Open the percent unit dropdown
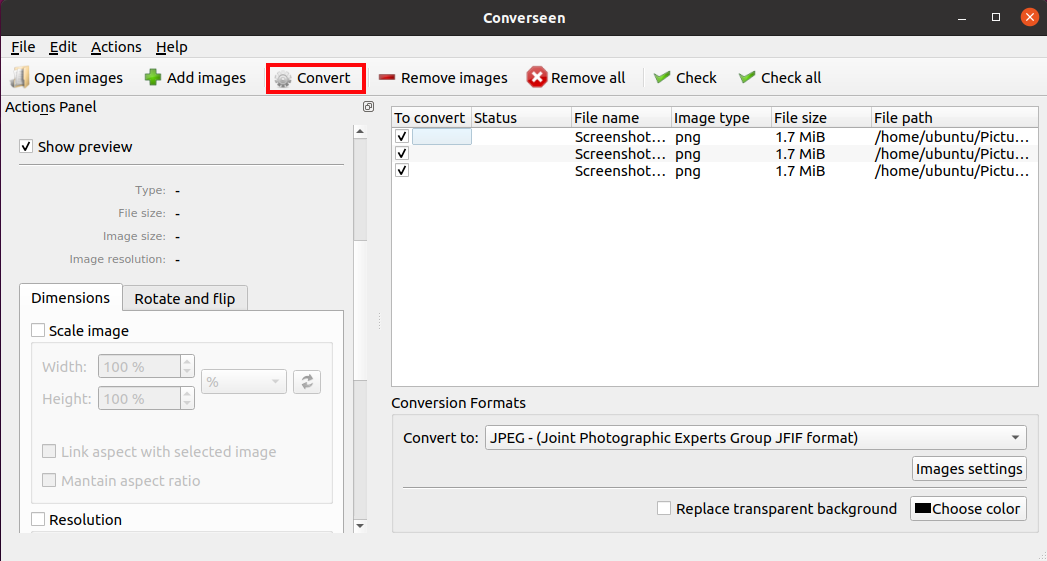The image size is (1047, 561). 244,382
